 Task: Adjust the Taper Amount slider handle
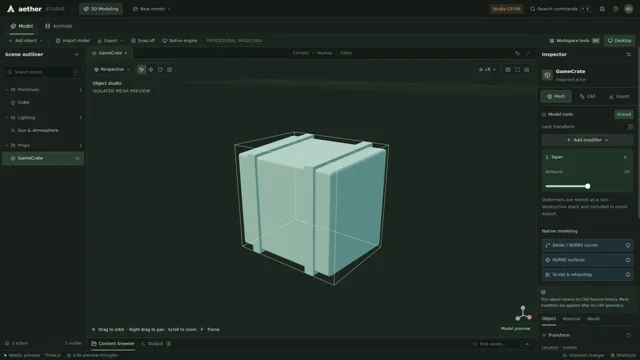(x=587, y=187)
